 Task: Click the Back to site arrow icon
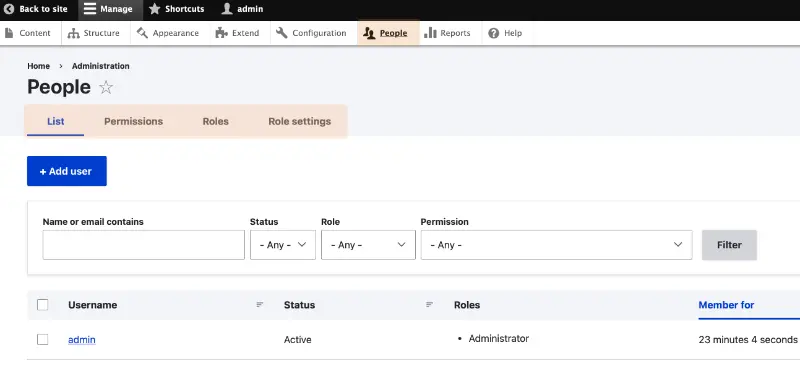click(x=9, y=9)
